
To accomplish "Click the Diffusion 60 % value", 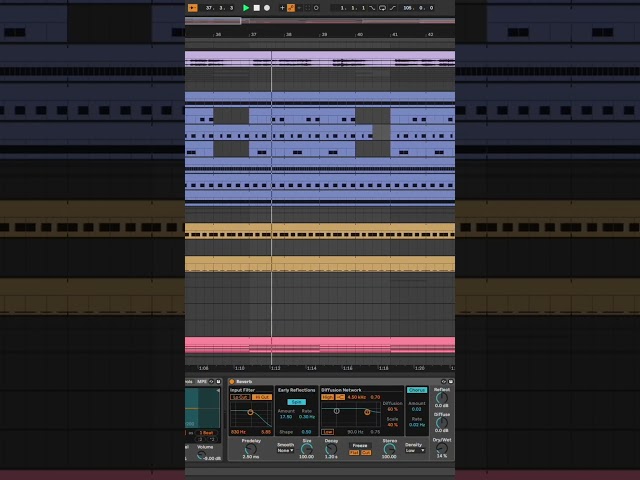I will pyautogui.click(x=393, y=409).
